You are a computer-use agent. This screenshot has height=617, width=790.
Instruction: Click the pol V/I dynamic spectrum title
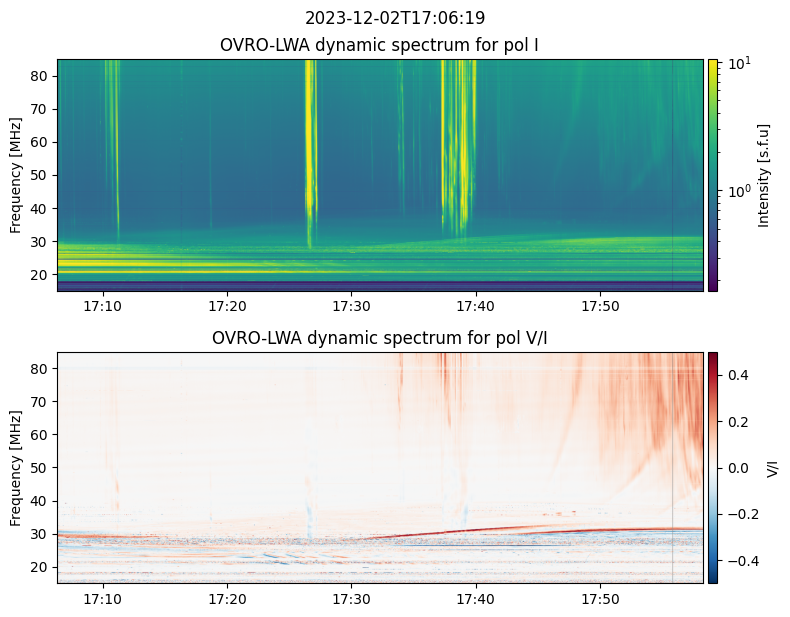coord(379,338)
